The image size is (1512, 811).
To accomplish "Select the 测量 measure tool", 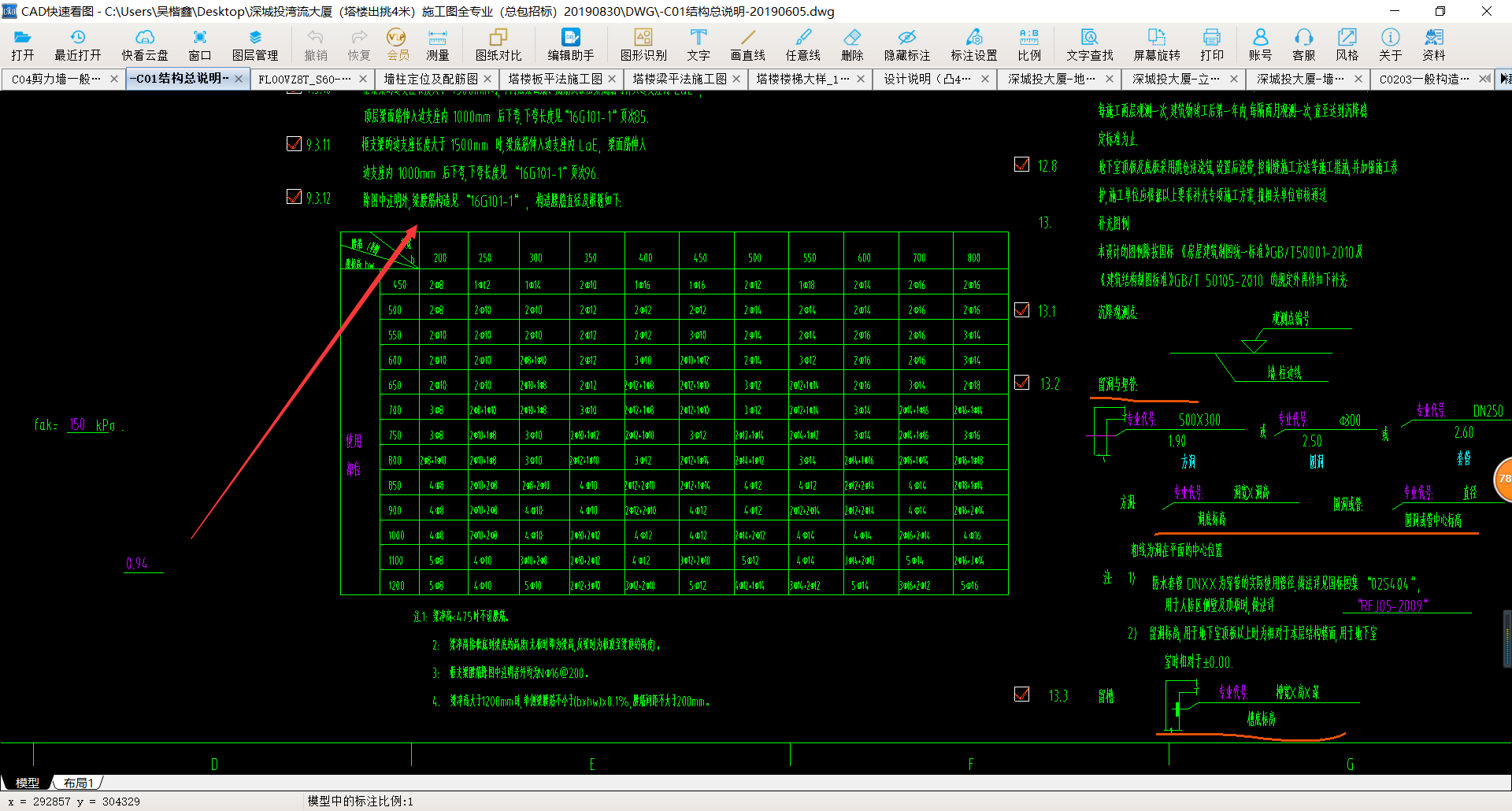I will click(x=437, y=45).
